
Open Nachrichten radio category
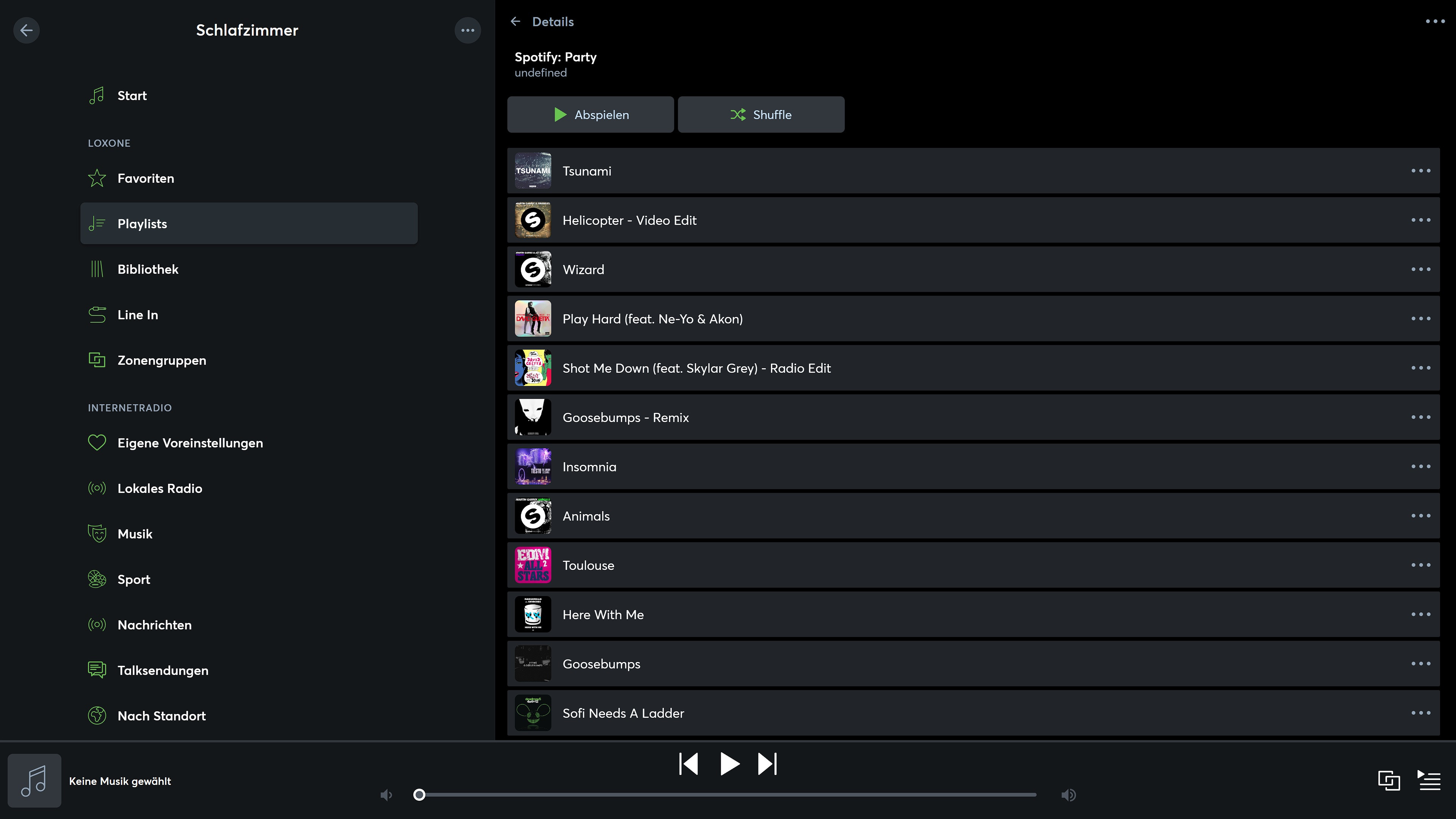[249, 624]
